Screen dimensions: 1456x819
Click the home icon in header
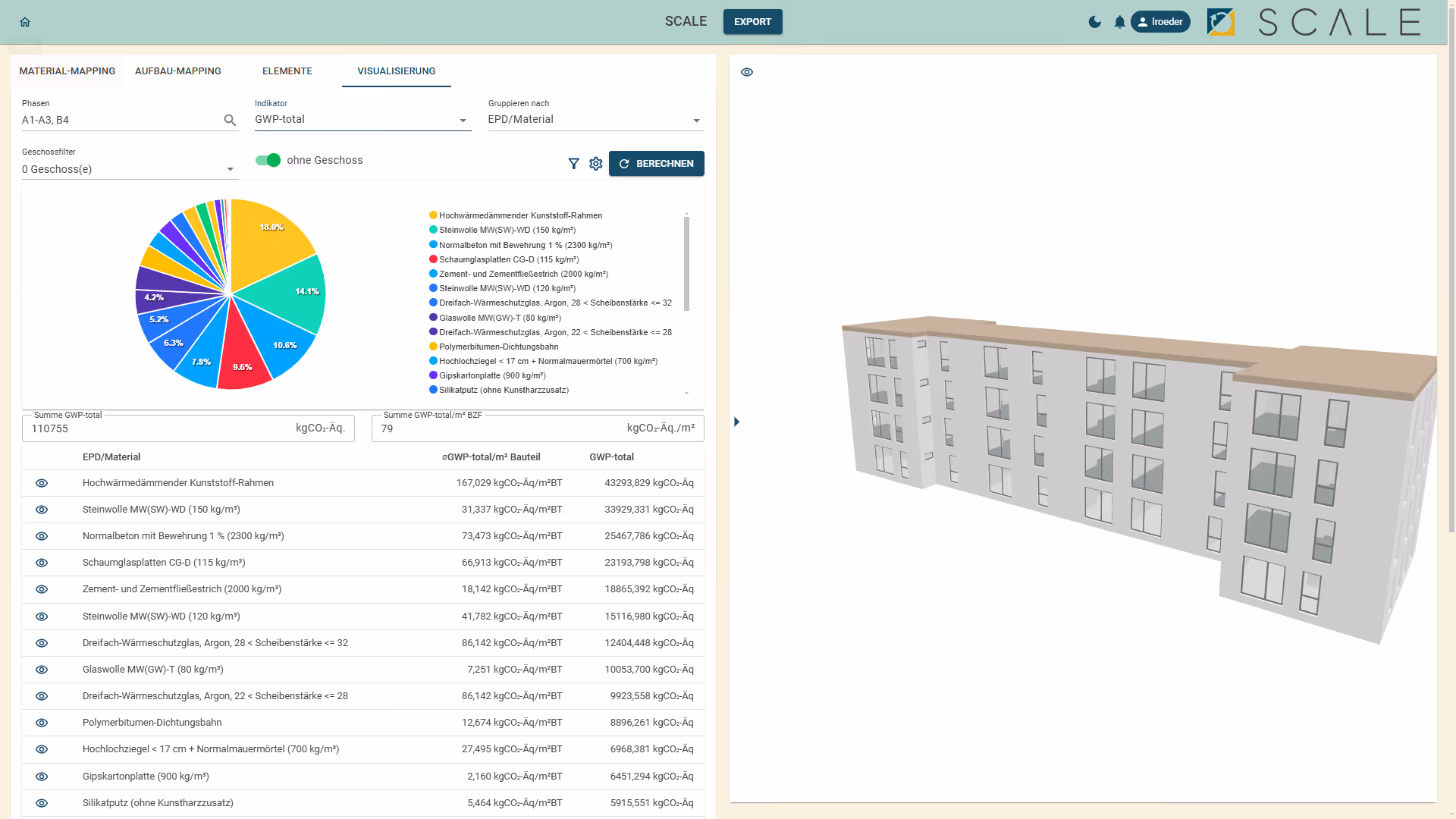(x=25, y=22)
